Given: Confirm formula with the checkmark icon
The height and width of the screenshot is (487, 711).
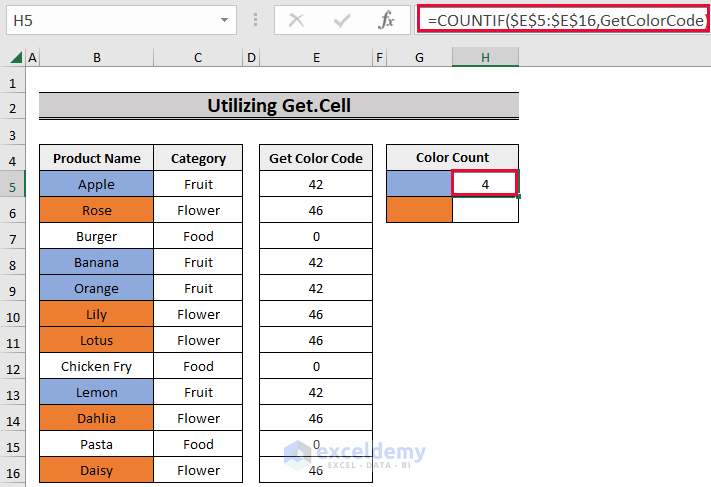Looking at the screenshot, I should coord(342,20).
